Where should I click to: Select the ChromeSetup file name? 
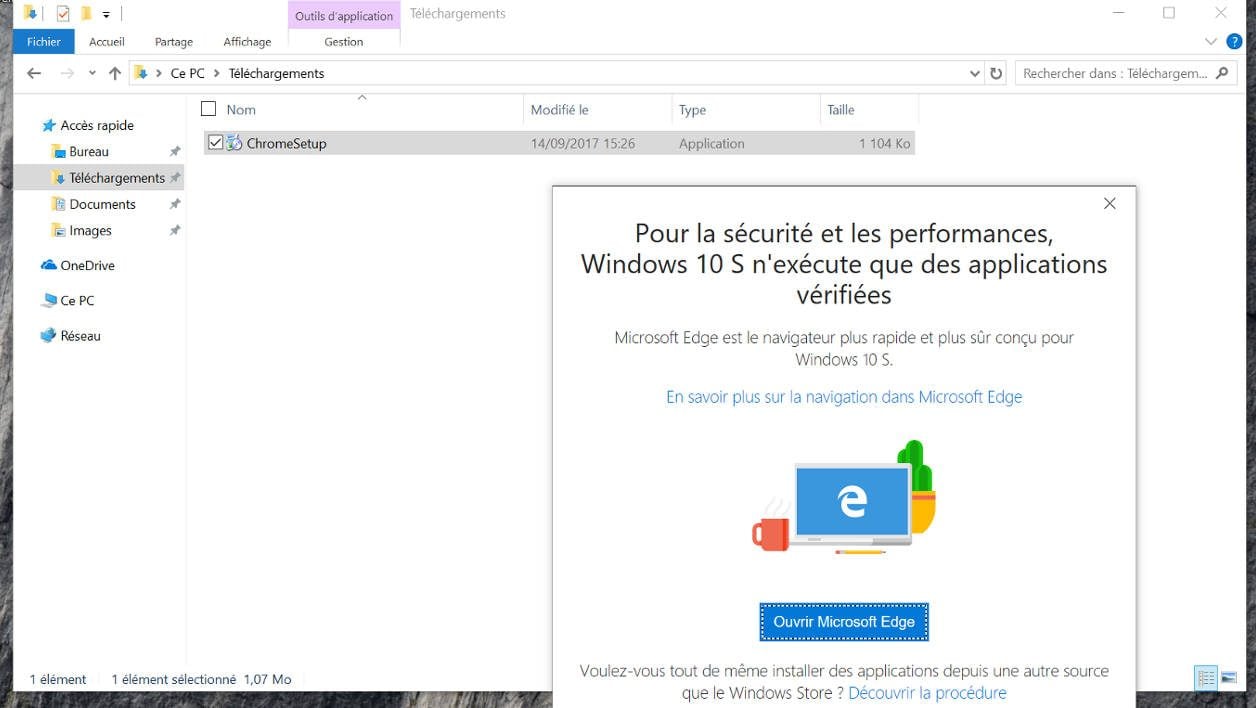[286, 143]
